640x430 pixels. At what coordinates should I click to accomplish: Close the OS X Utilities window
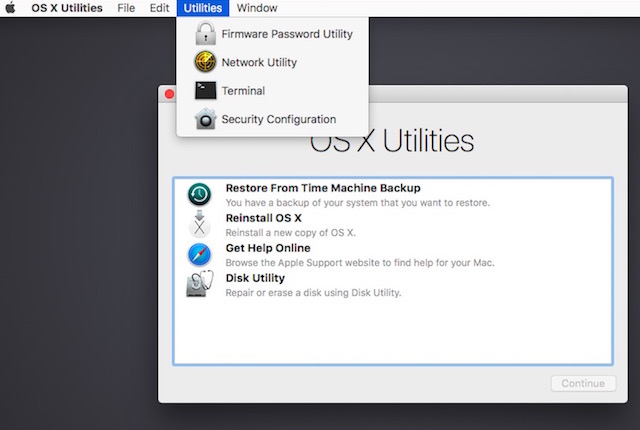click(x=169, y=94)
